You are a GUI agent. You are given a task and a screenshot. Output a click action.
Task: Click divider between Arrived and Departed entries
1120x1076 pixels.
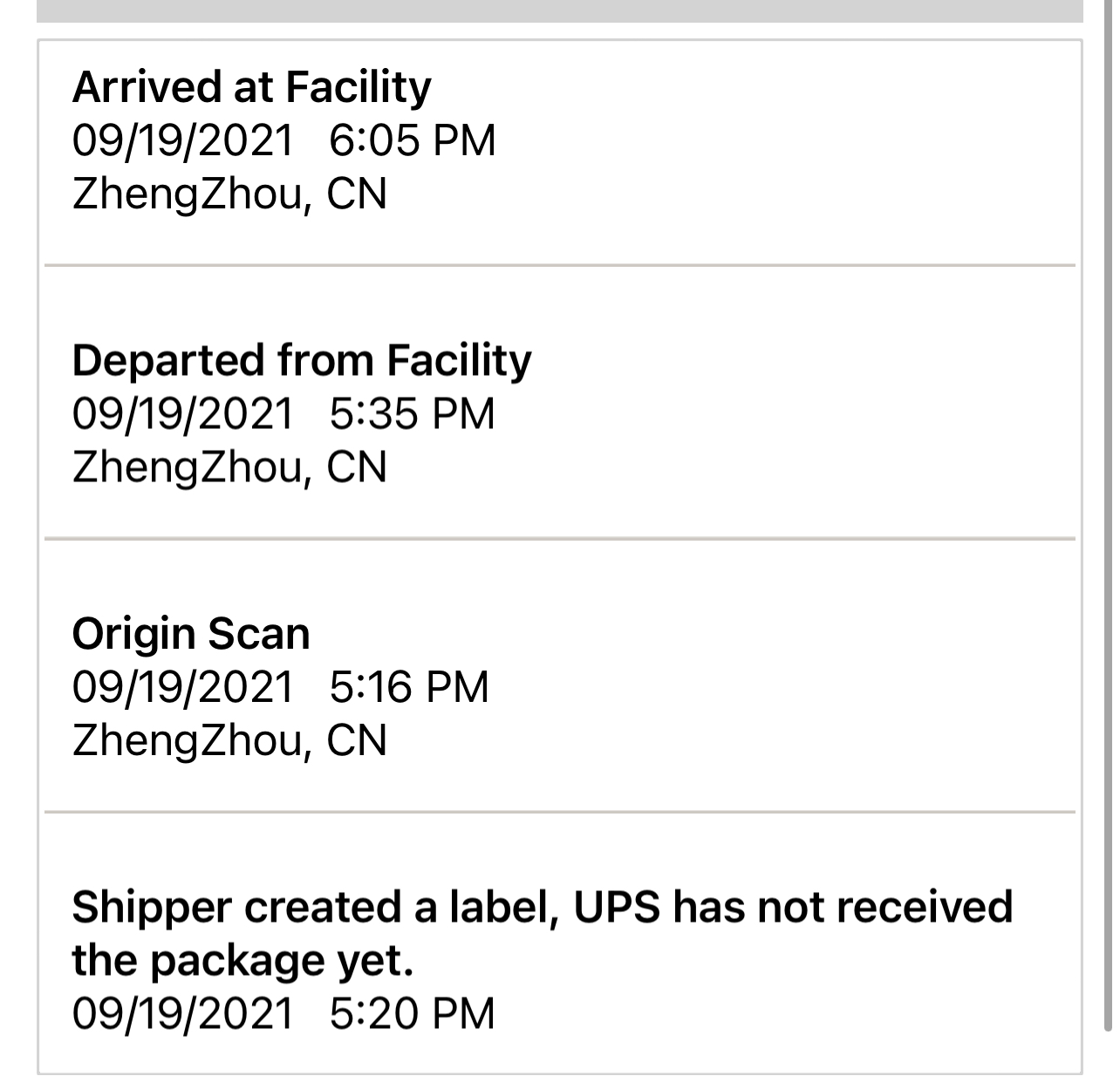coord(560,264)
